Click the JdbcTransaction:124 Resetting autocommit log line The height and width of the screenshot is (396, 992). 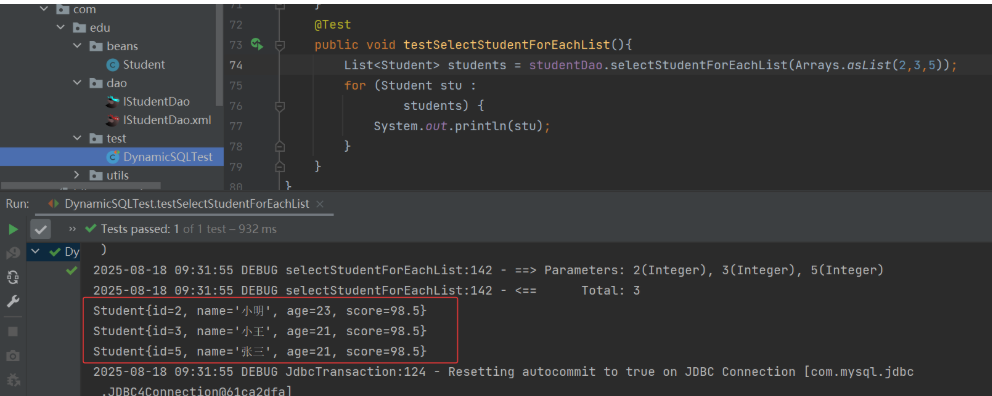(x=503, y=371)
